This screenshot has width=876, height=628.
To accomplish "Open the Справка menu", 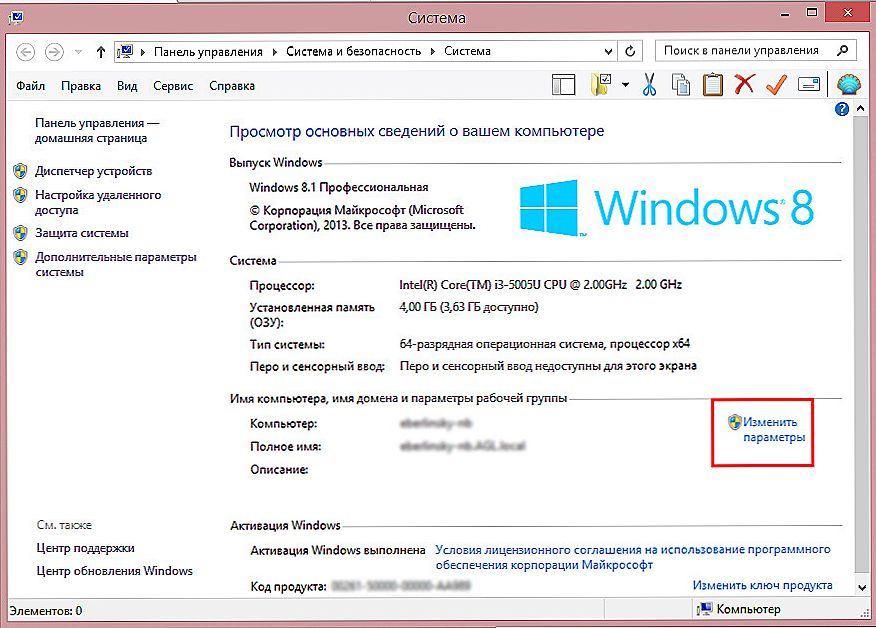I will [x=232, y=85].
